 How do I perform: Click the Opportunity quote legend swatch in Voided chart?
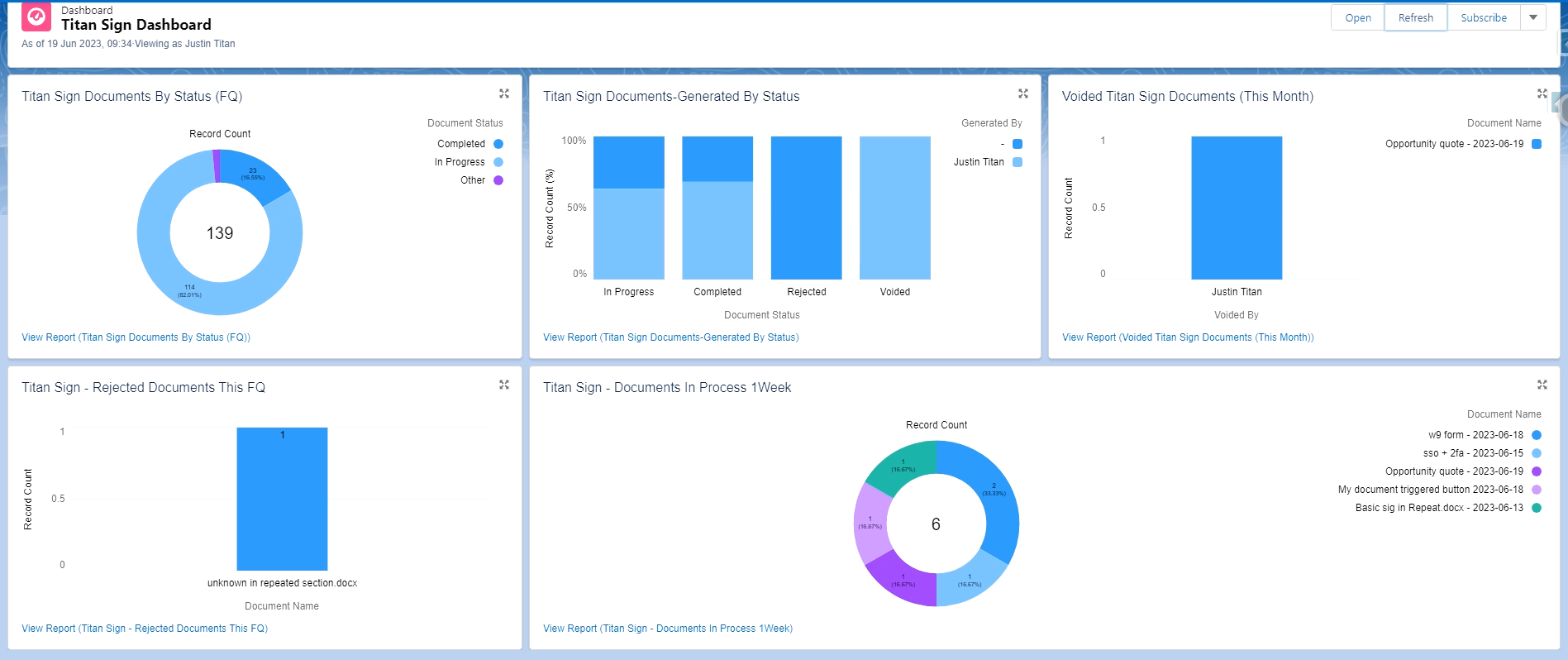click(1537, 144)
